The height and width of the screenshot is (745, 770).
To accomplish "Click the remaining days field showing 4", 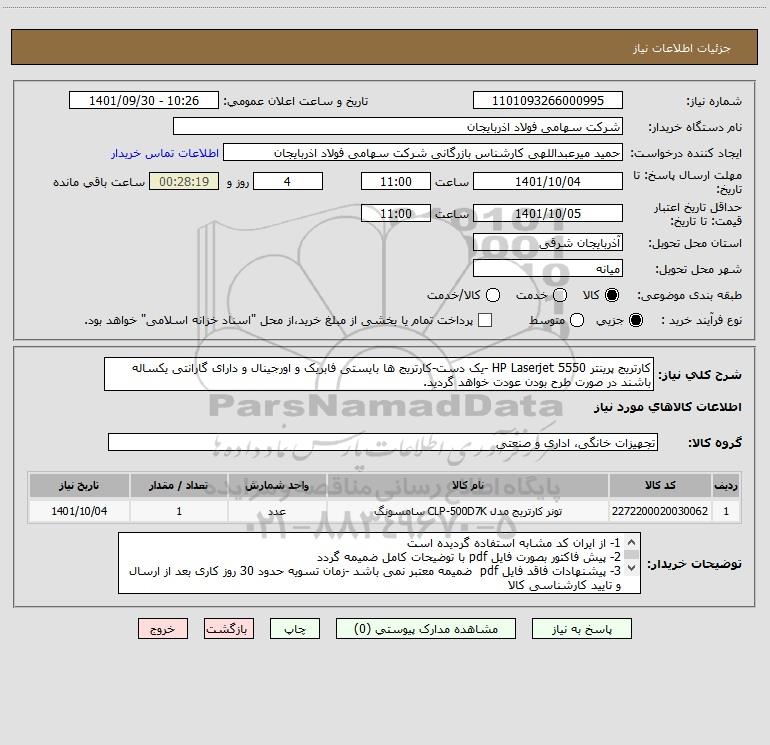I will pyautogui.click(x=288, y=182).
